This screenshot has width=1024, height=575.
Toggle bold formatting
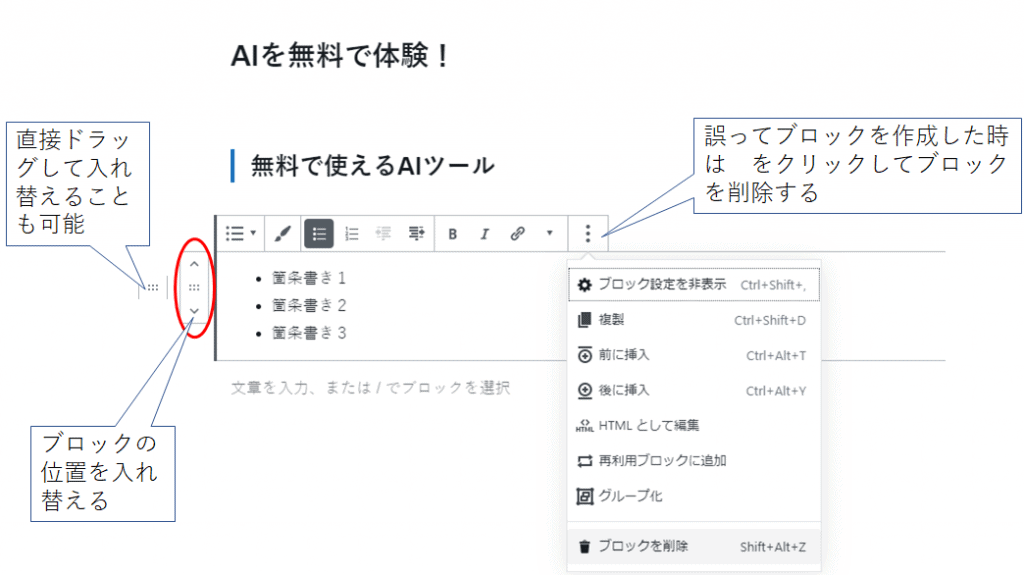tap(453, 234)
